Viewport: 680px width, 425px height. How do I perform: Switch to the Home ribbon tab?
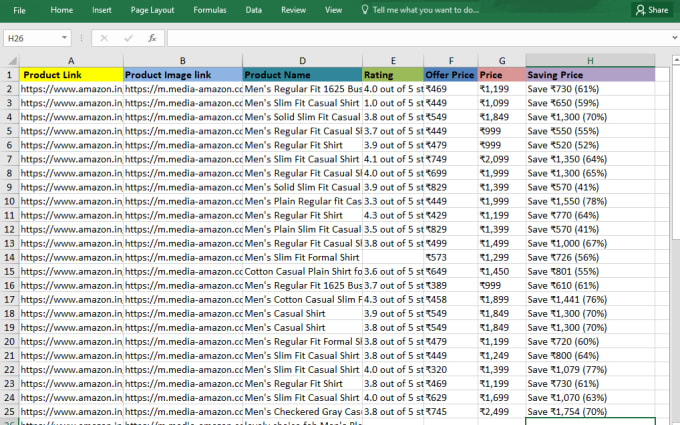click(62, 10)
